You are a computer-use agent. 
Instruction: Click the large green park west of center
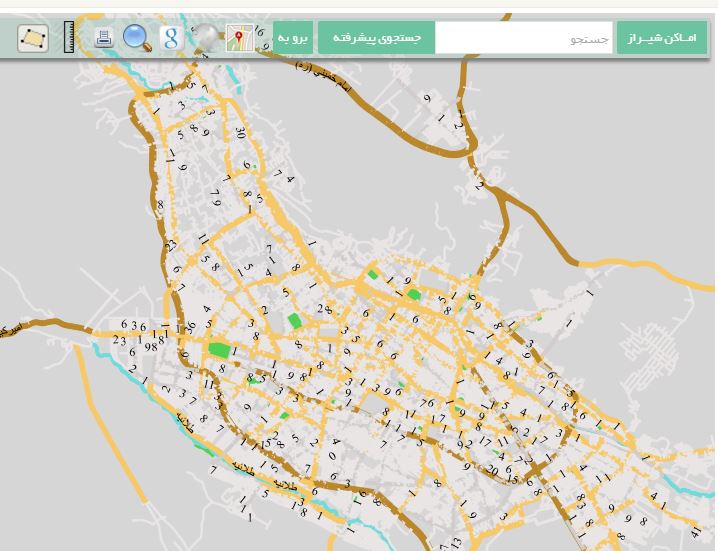pyautogui.click(x=218, y=350)
